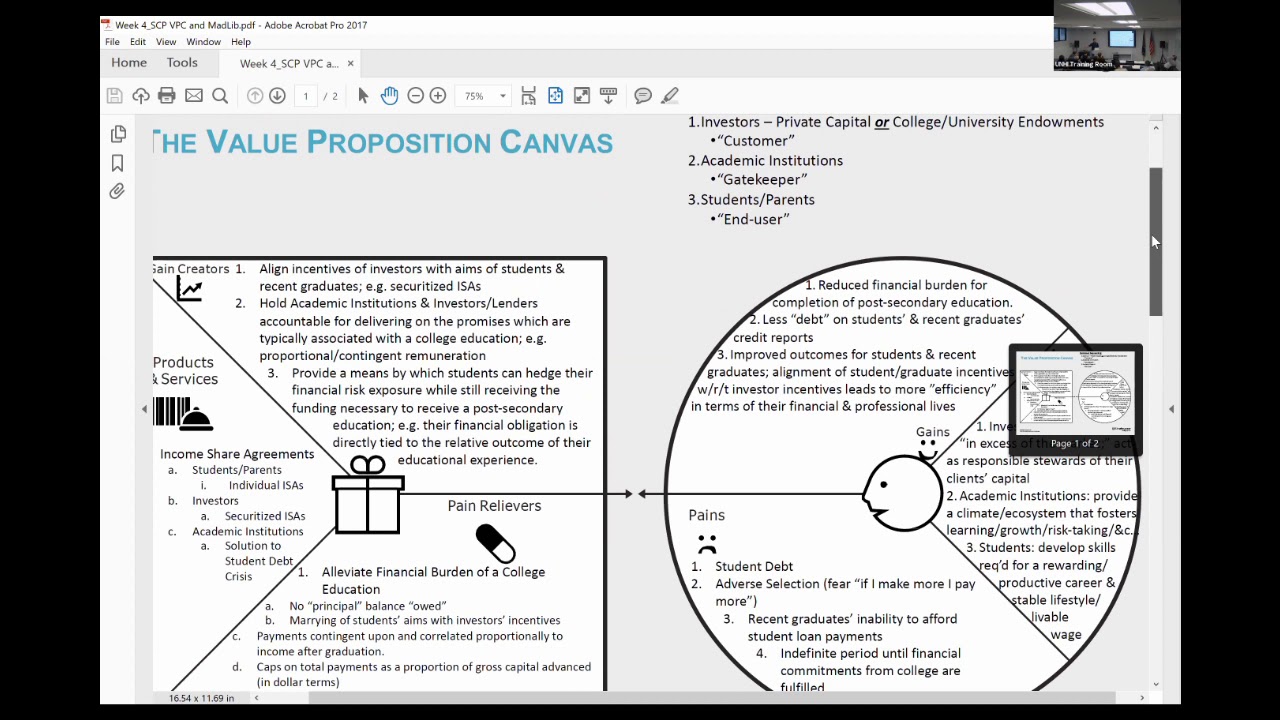Close the Week 4_SCP VPC document tab
Image resolution: width=1280 pixels, height=720 pixels.
(350, 64)
